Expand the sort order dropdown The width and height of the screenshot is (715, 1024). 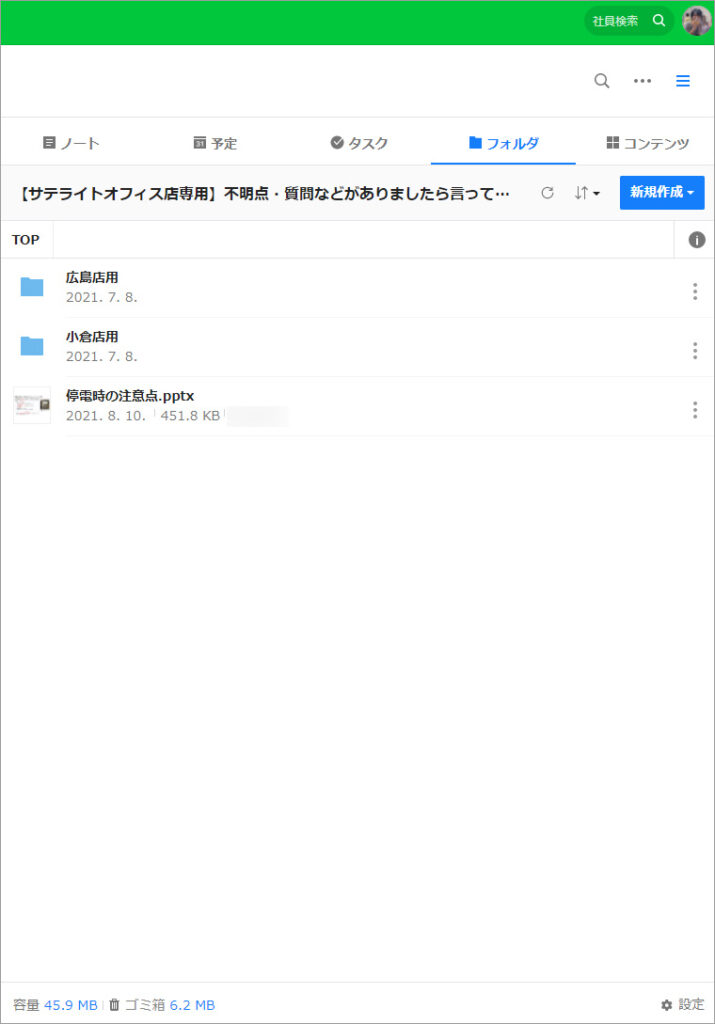click(587, 193)
